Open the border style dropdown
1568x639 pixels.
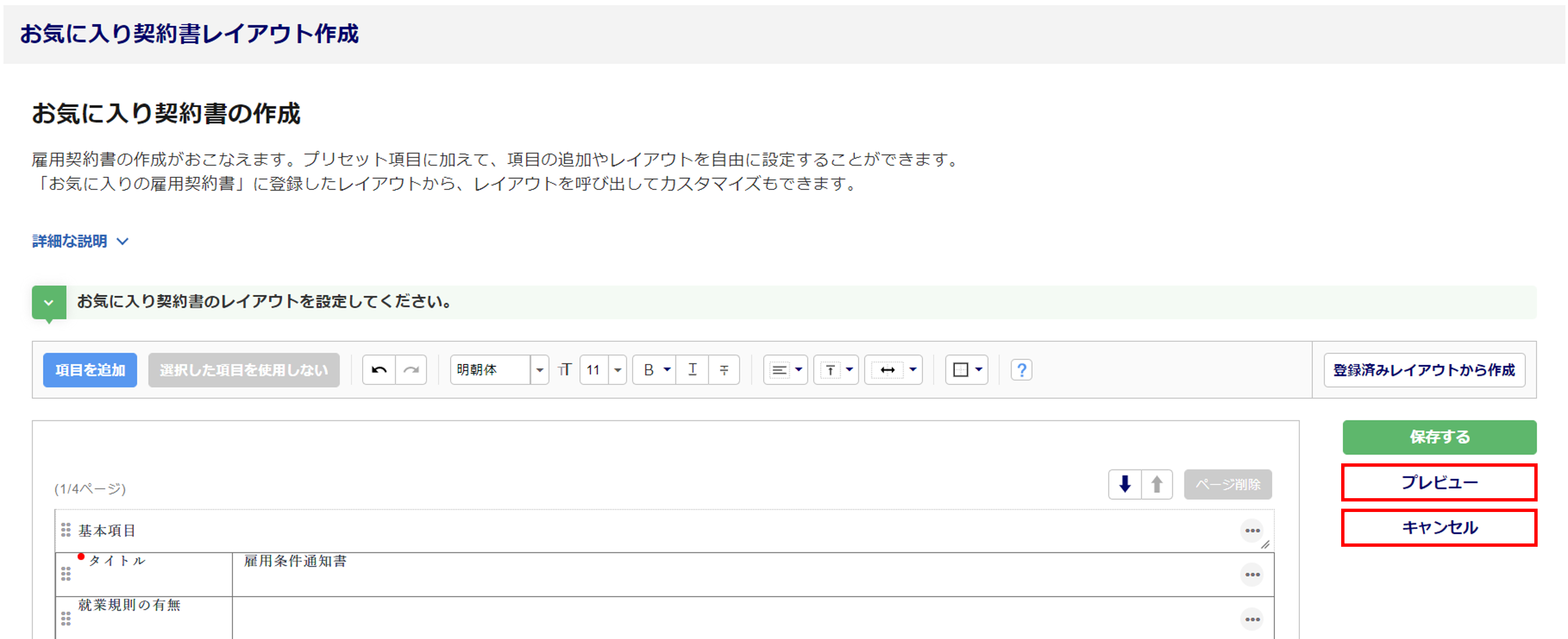click(x=966, y=369)
